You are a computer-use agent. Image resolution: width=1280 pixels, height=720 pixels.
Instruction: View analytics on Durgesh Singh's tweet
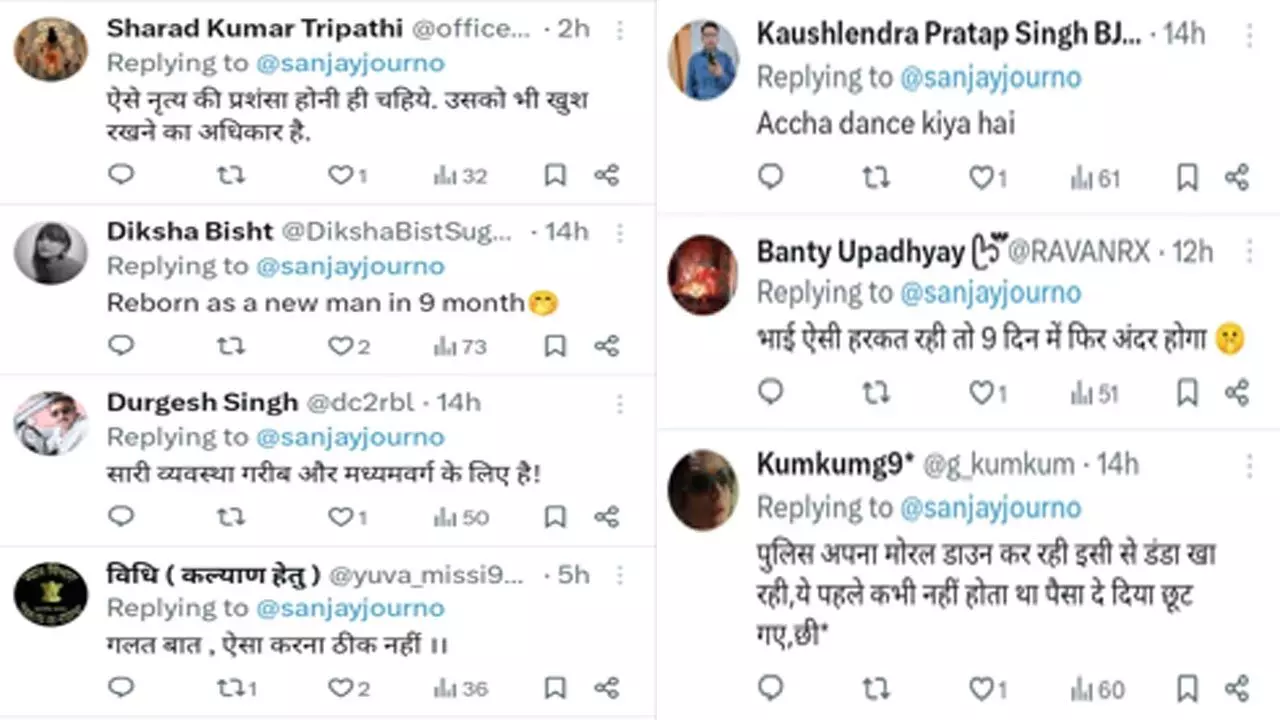pos(461,517)
